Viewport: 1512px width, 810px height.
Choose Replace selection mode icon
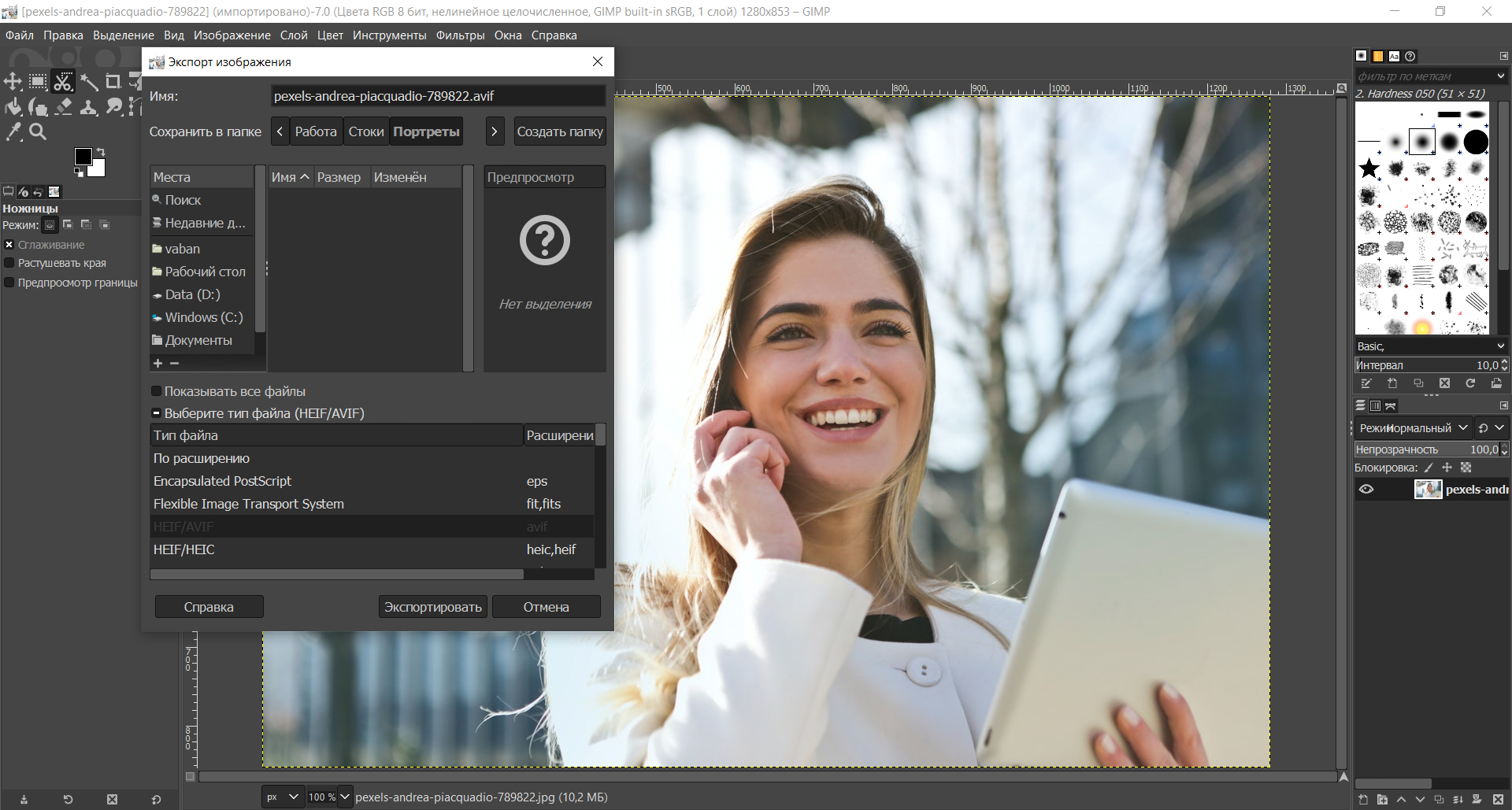tap(50, 225)
